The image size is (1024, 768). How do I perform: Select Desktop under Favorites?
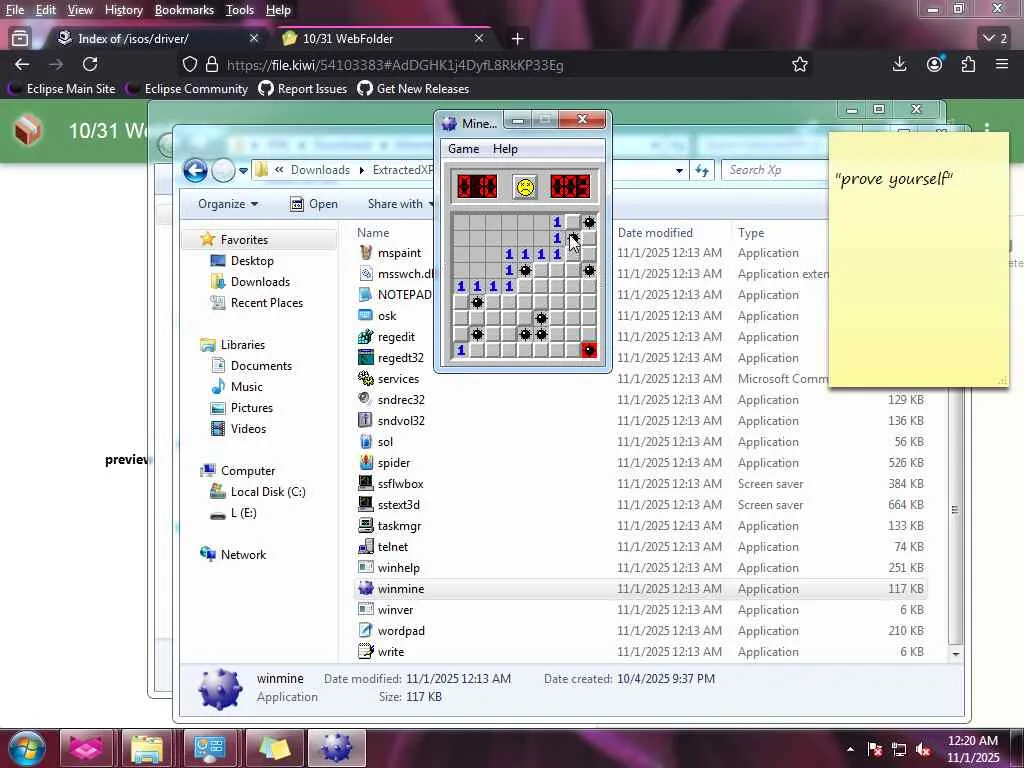[x=252, y=261]
